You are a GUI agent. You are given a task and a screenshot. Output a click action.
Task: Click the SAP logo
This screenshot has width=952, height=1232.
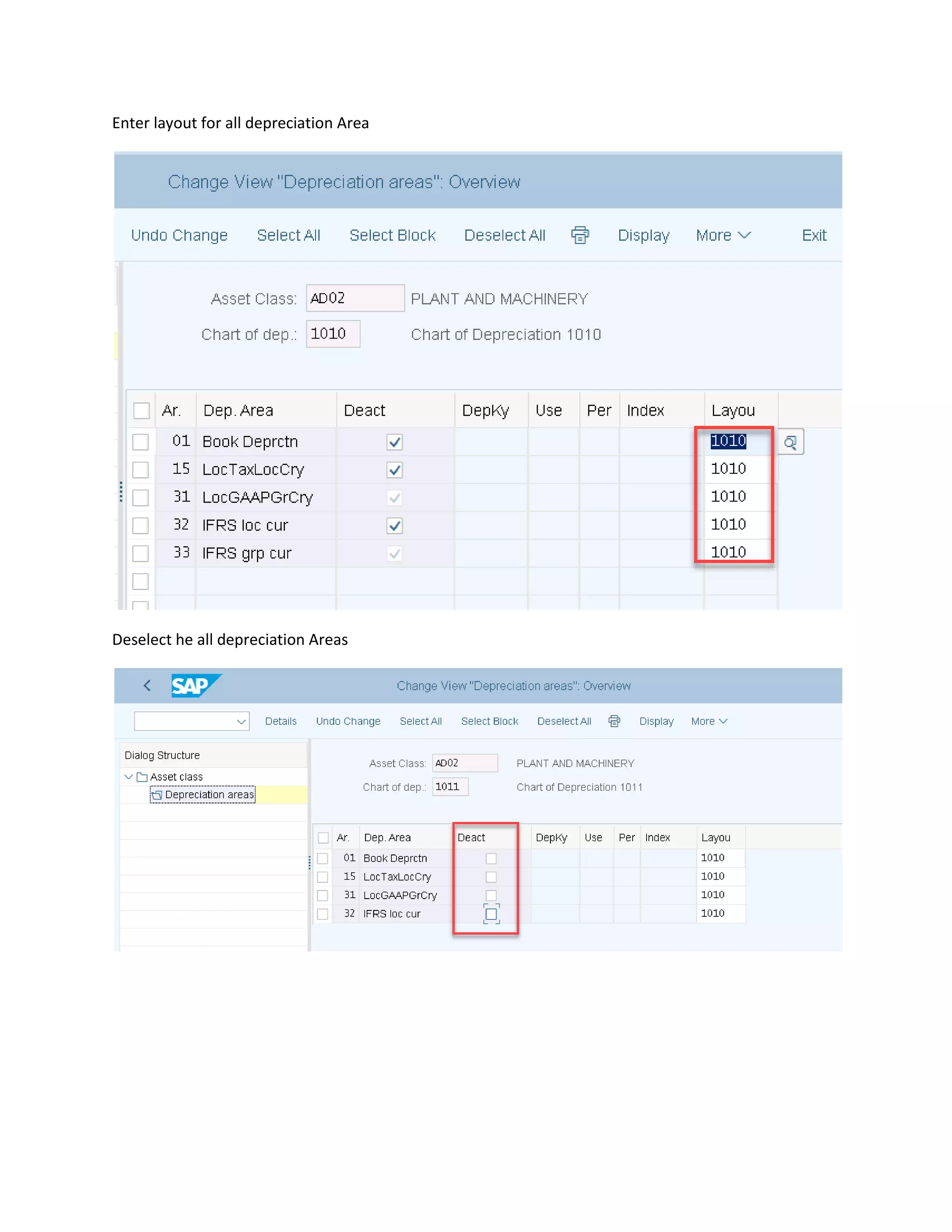point(196,685)
